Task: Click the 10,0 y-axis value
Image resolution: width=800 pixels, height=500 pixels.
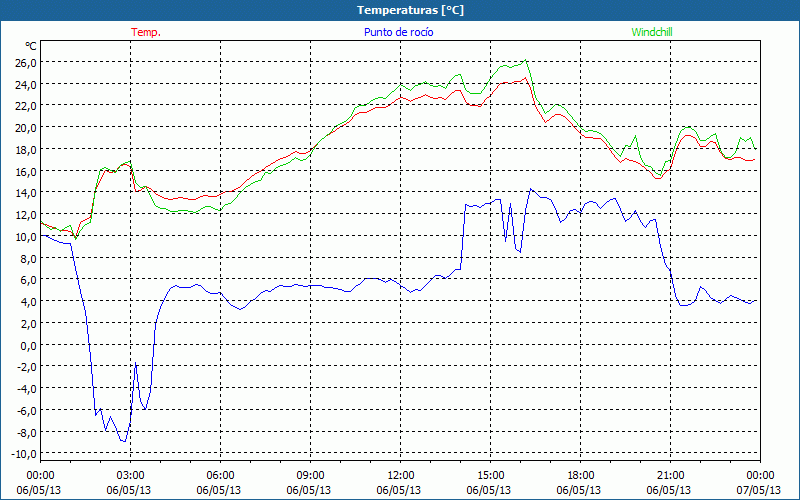Action: (27, 237)
